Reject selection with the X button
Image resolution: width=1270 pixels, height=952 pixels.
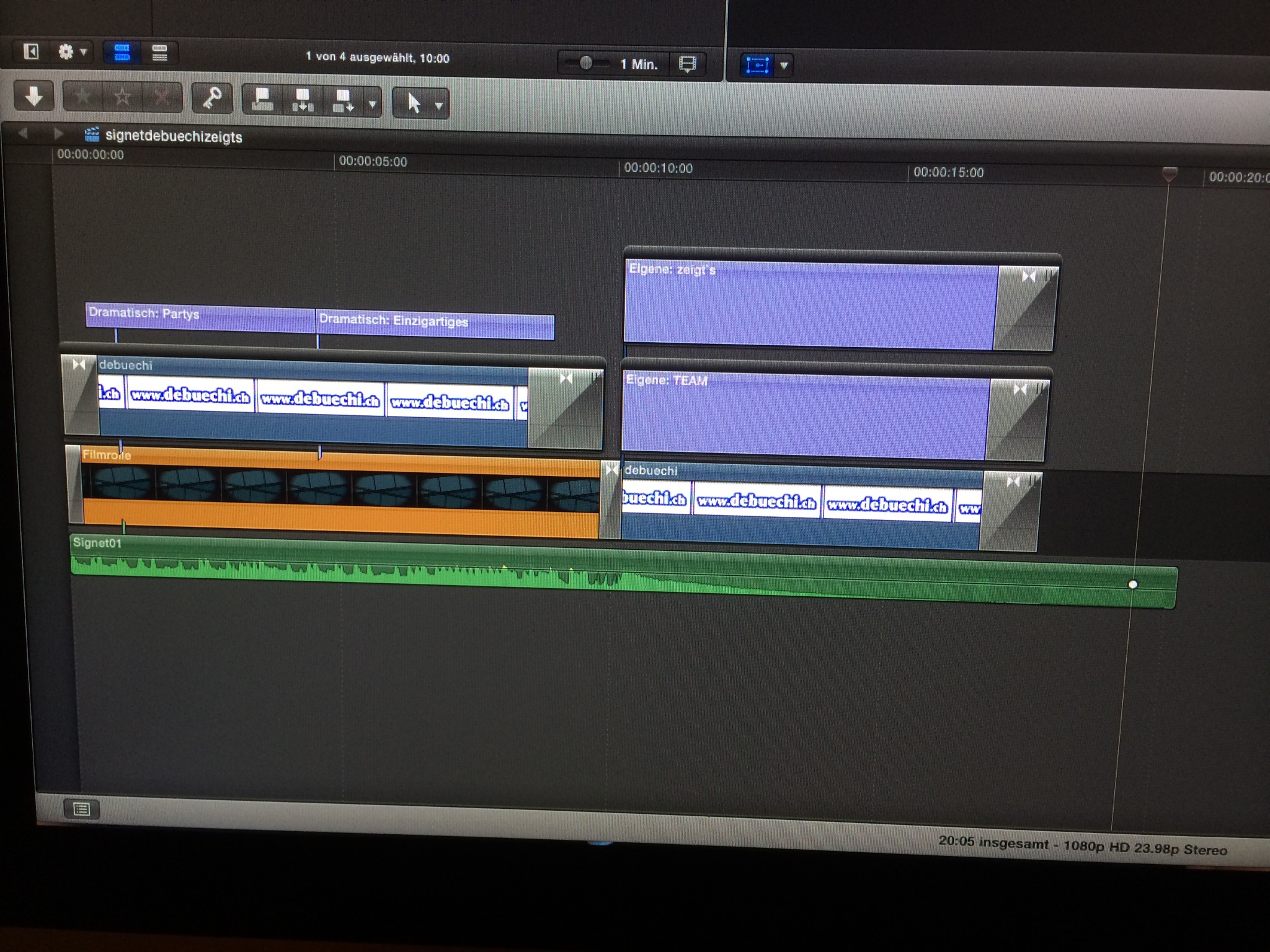click(161, 98)
